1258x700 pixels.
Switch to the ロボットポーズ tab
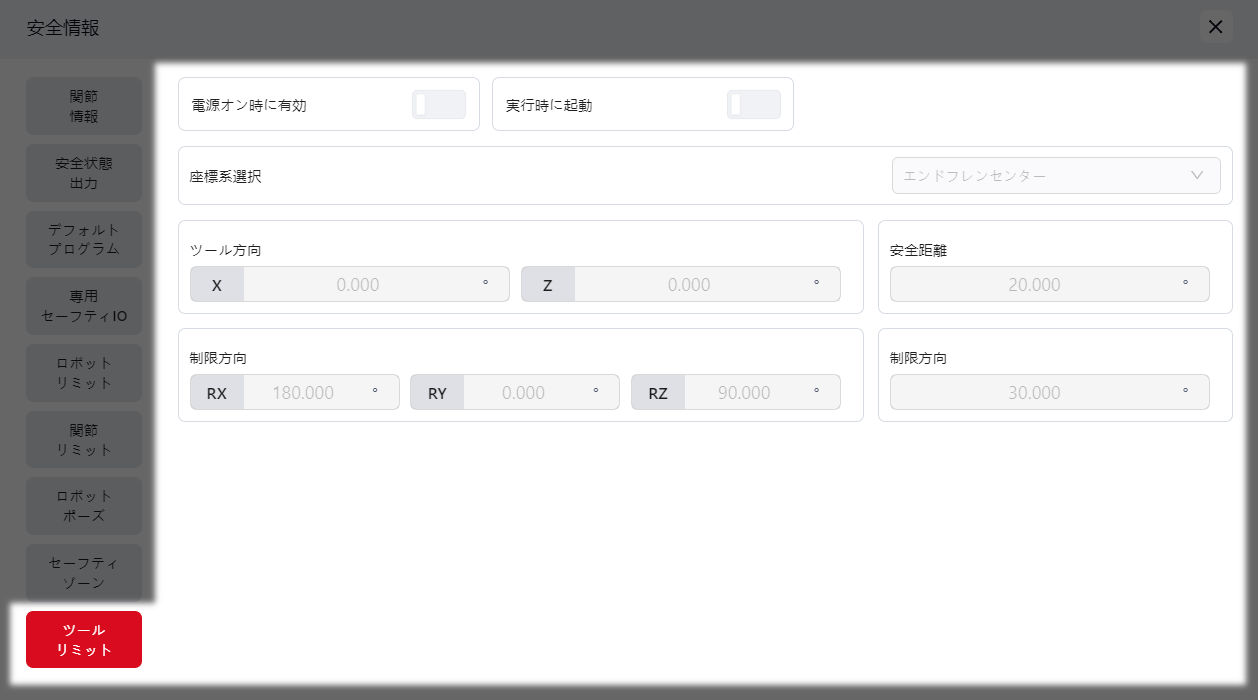[x=84, y=506]
